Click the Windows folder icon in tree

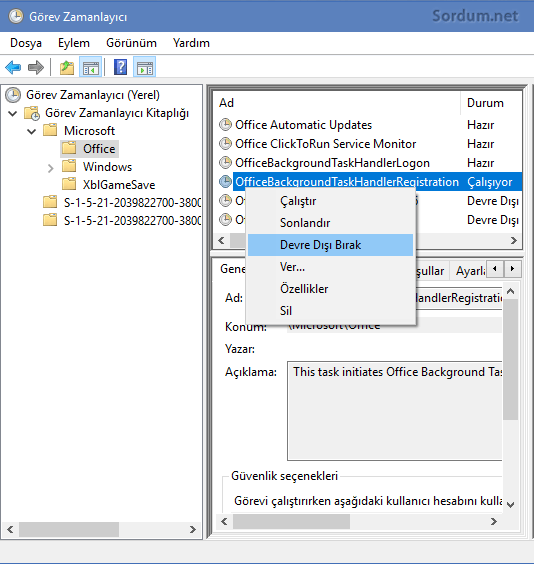pyautogui.click(x=69, y=166)
